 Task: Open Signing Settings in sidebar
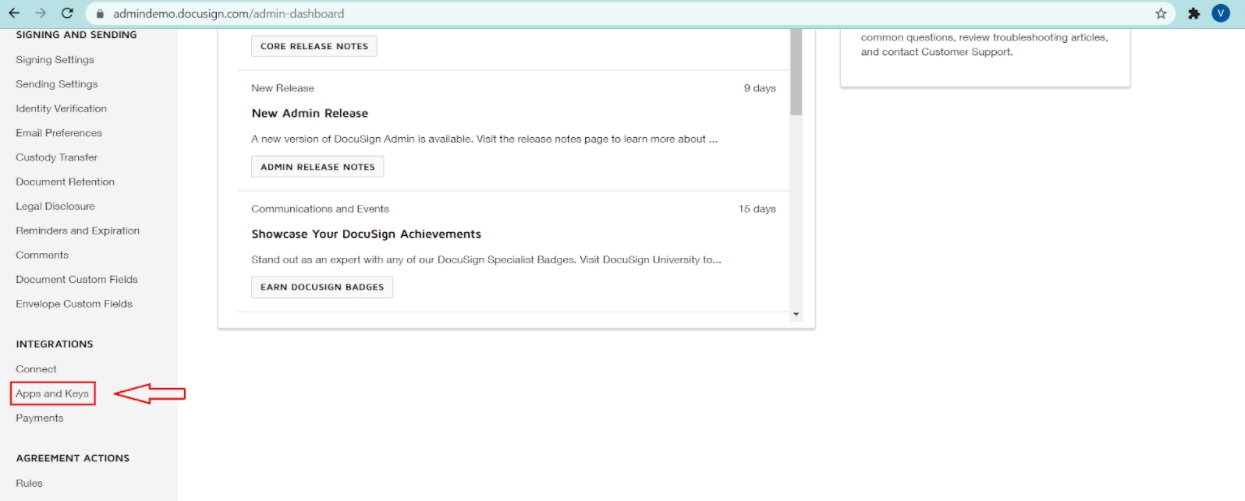tap(55, 60)
